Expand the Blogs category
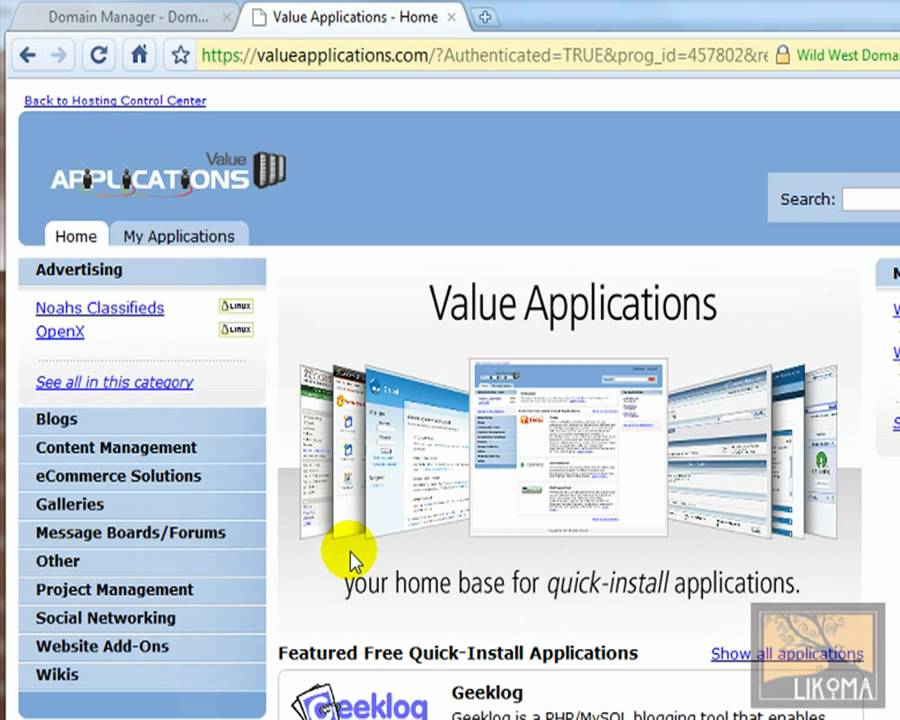 (142, 420)
